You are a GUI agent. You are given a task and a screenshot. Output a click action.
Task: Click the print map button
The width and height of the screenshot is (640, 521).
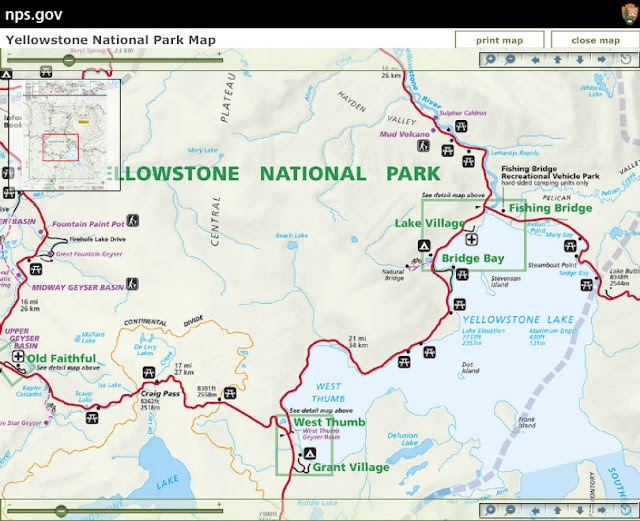(x=500, y=40)
